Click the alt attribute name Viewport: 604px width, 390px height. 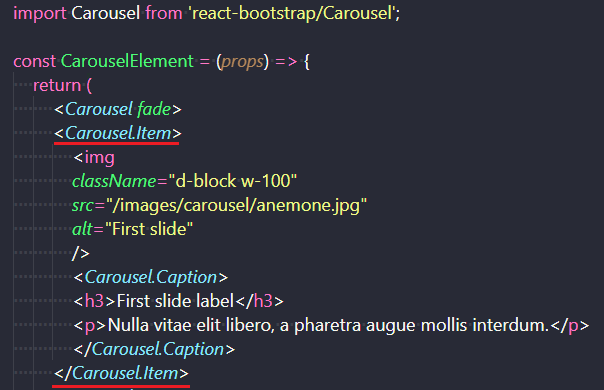point(82,229)
